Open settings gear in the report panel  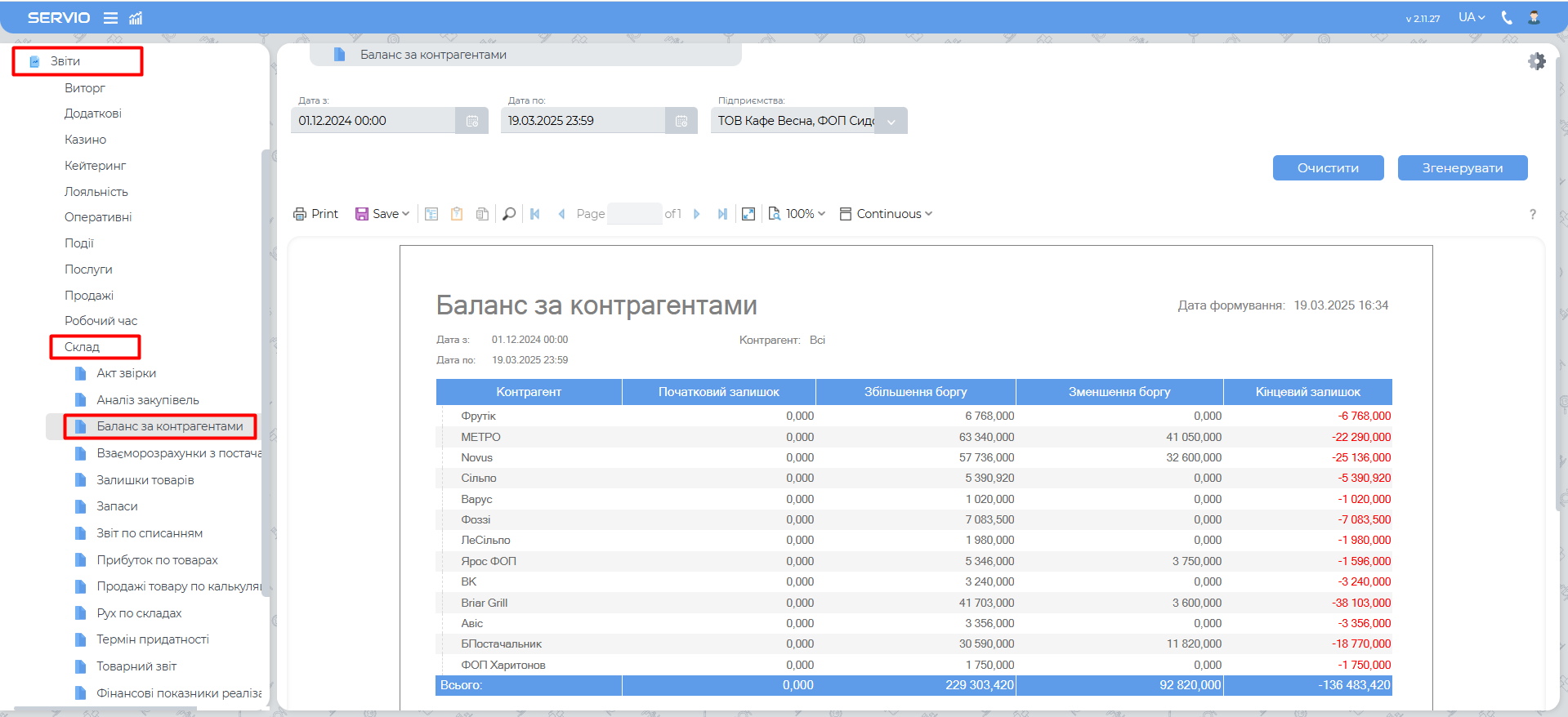pyautogui.click(x=1537, y=61)
